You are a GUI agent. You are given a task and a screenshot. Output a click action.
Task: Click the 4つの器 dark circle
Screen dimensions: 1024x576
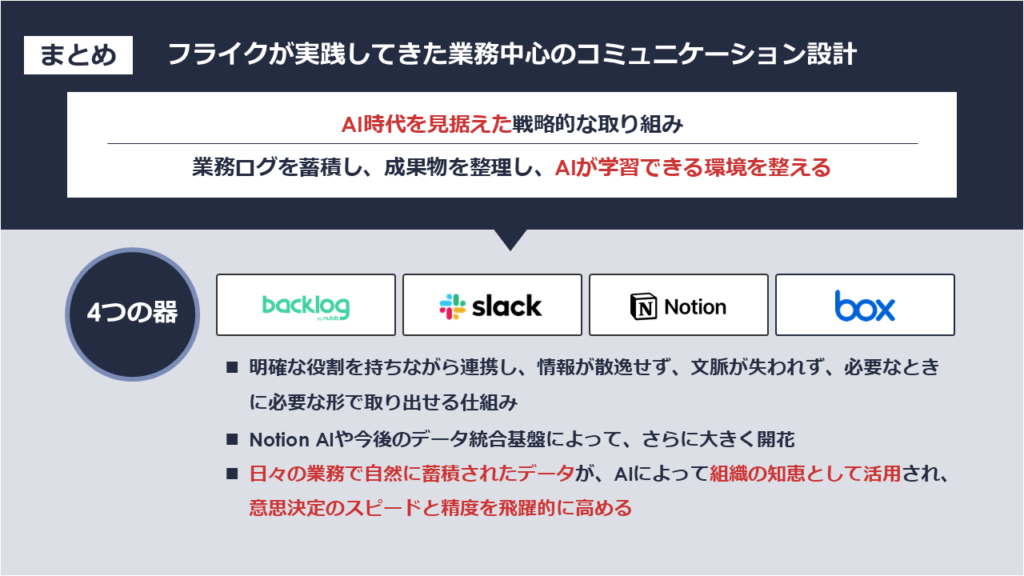[x=133, y=313]
